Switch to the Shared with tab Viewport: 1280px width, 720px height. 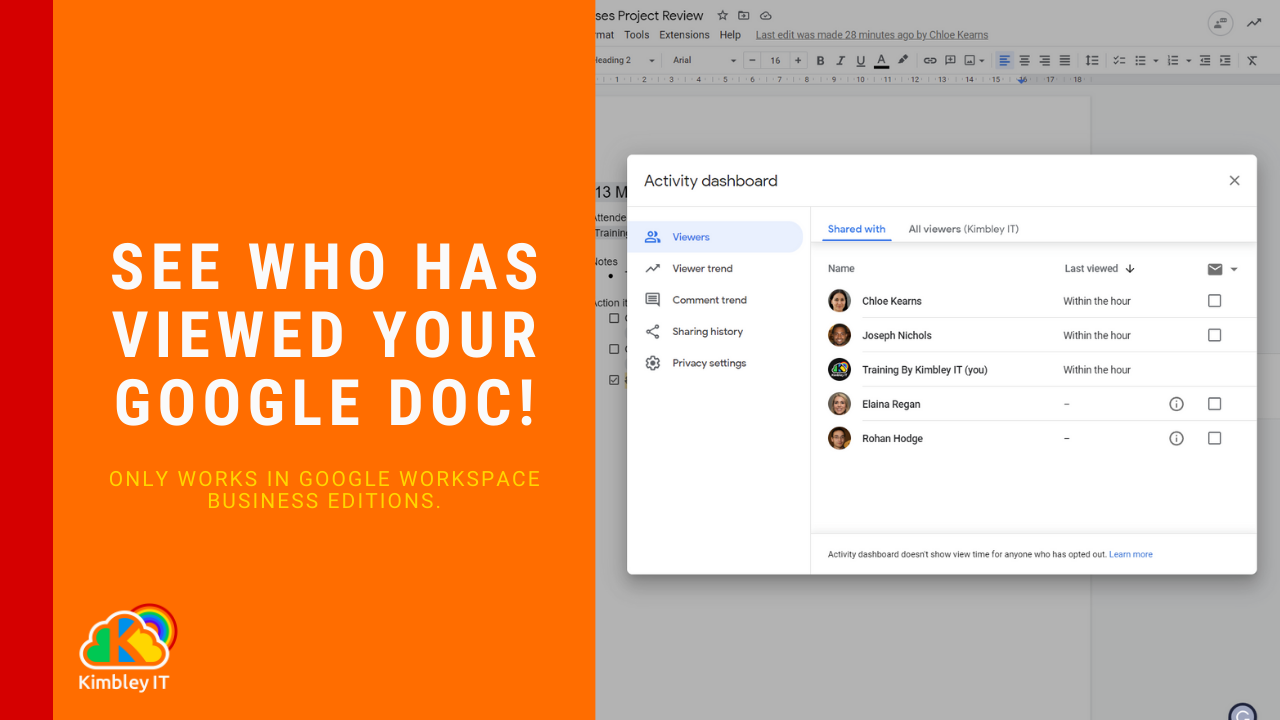857,229
